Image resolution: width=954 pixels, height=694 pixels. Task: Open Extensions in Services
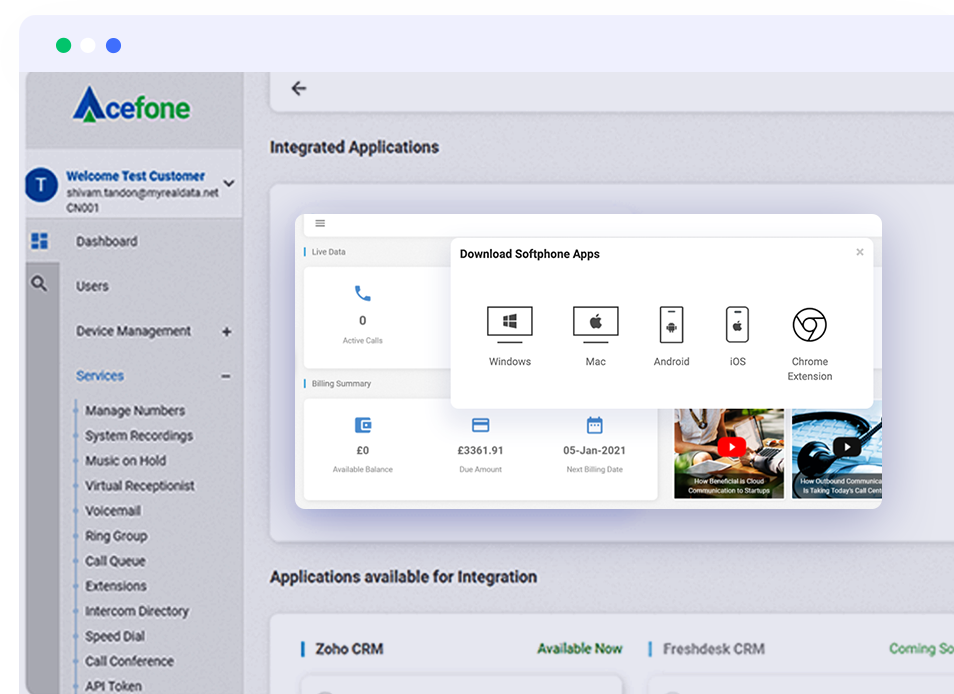coord(116,586)
